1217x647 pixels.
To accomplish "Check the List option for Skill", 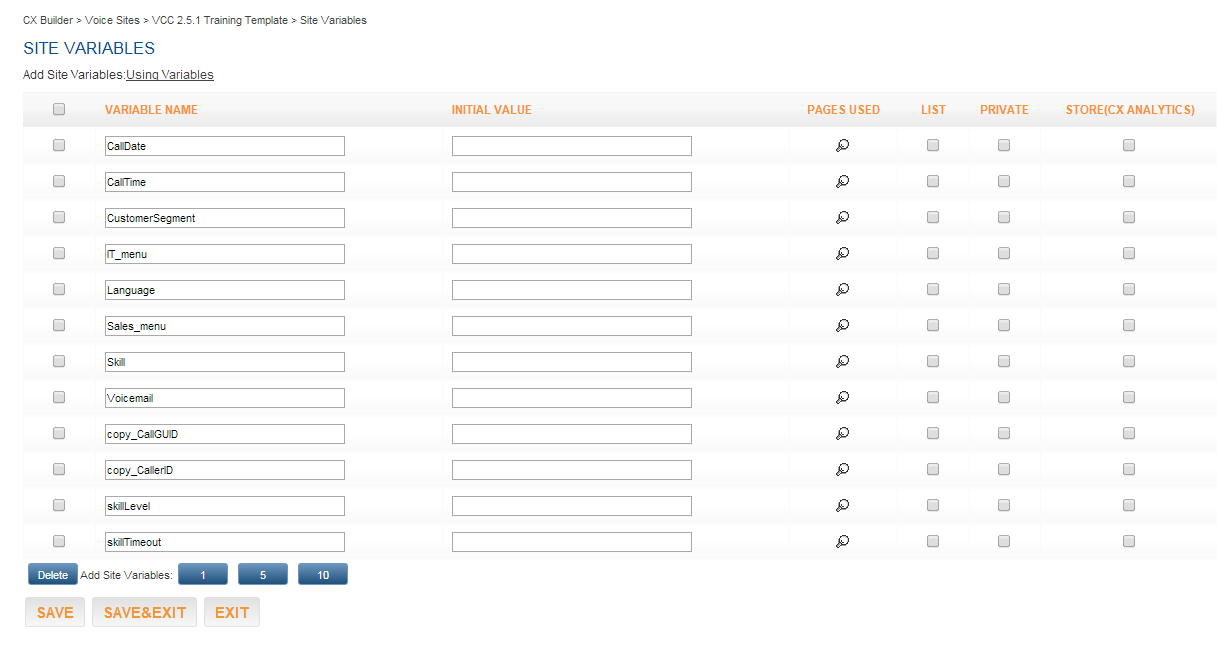I will pos(933,361).
